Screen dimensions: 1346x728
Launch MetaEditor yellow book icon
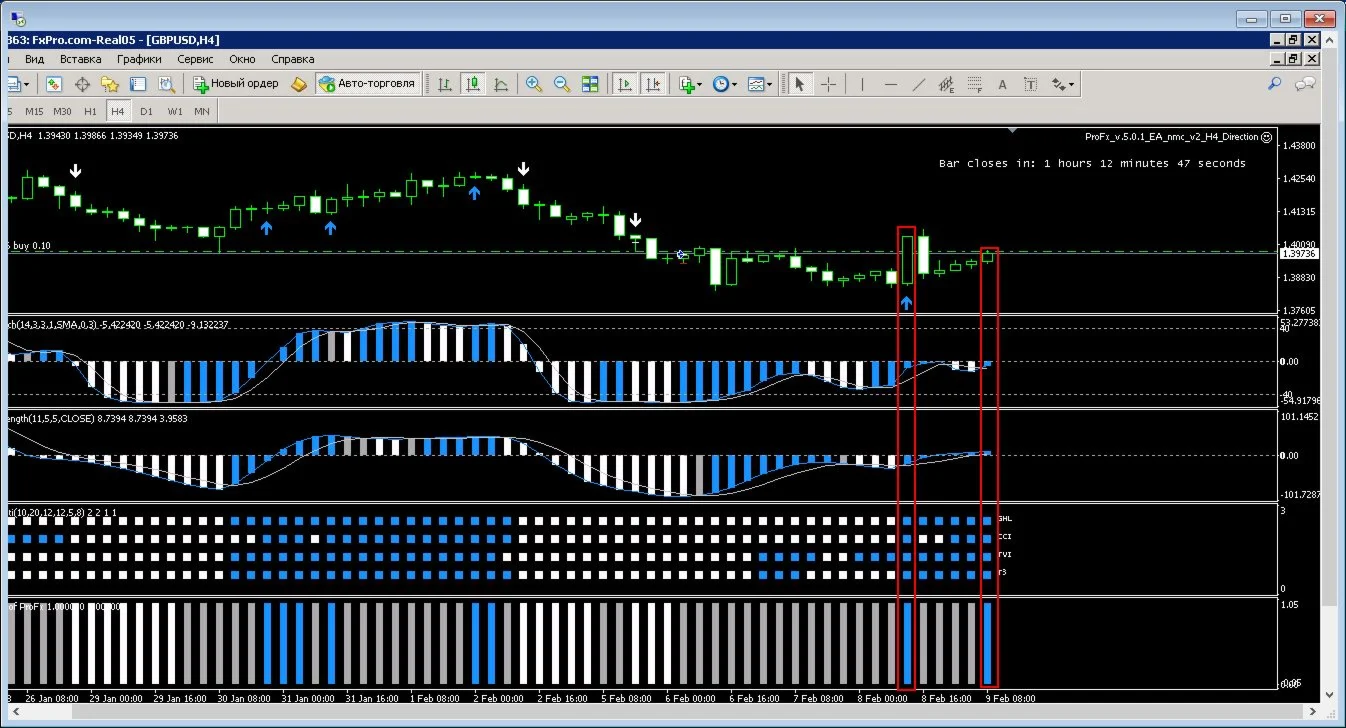click(x=299, y=85)
